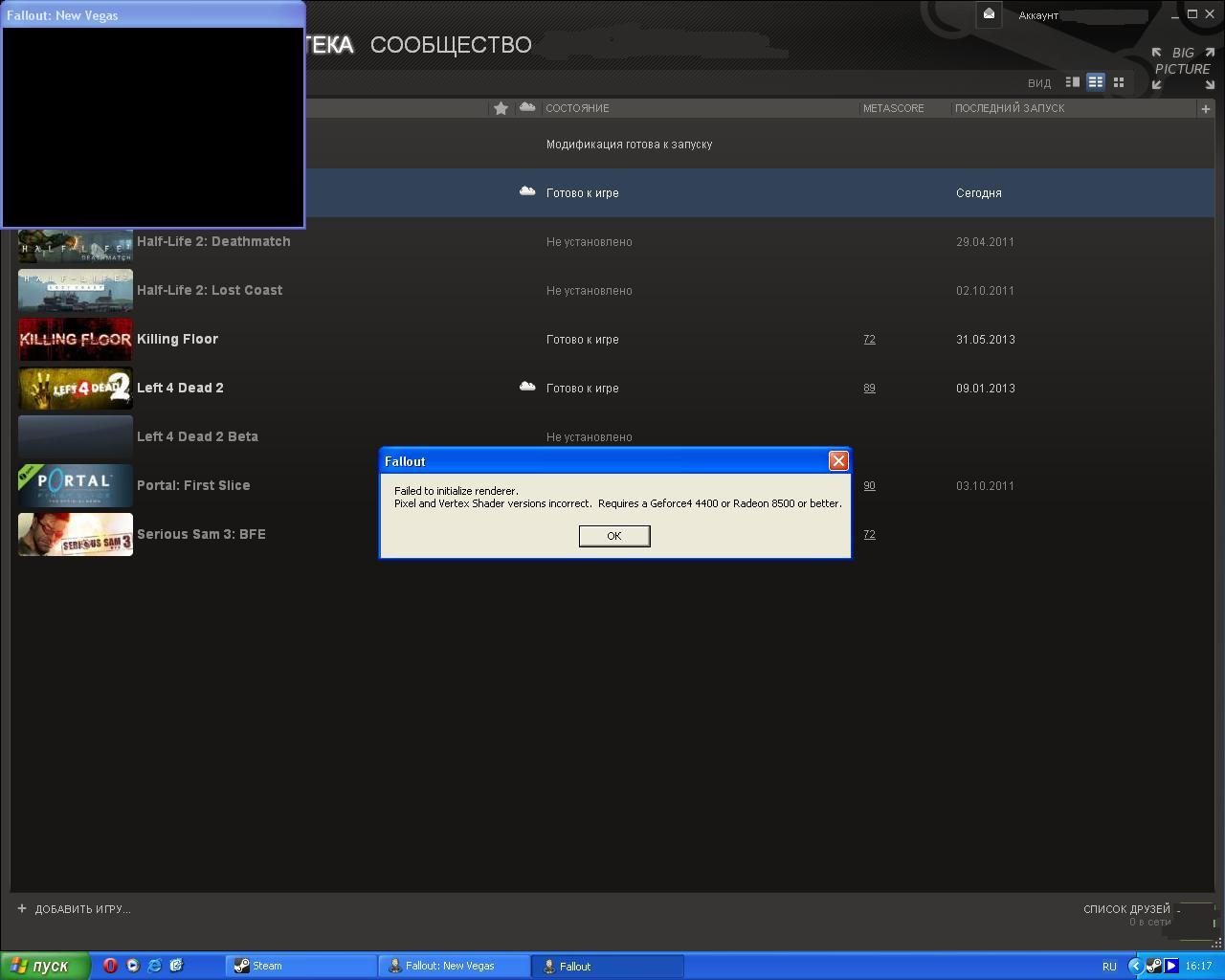Maximize the Steam window
Viewport: 1225px width, 980px height.
(x=1192, y=14)
